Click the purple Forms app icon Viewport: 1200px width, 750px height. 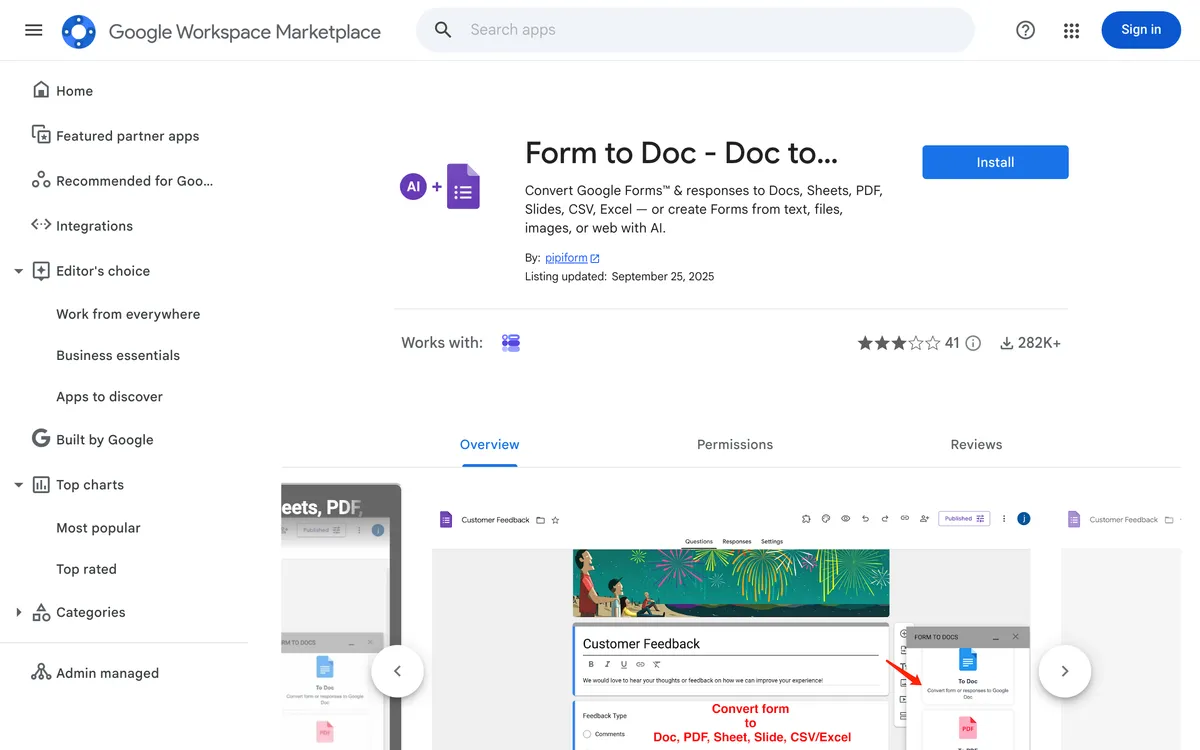[x=463, y=186]
